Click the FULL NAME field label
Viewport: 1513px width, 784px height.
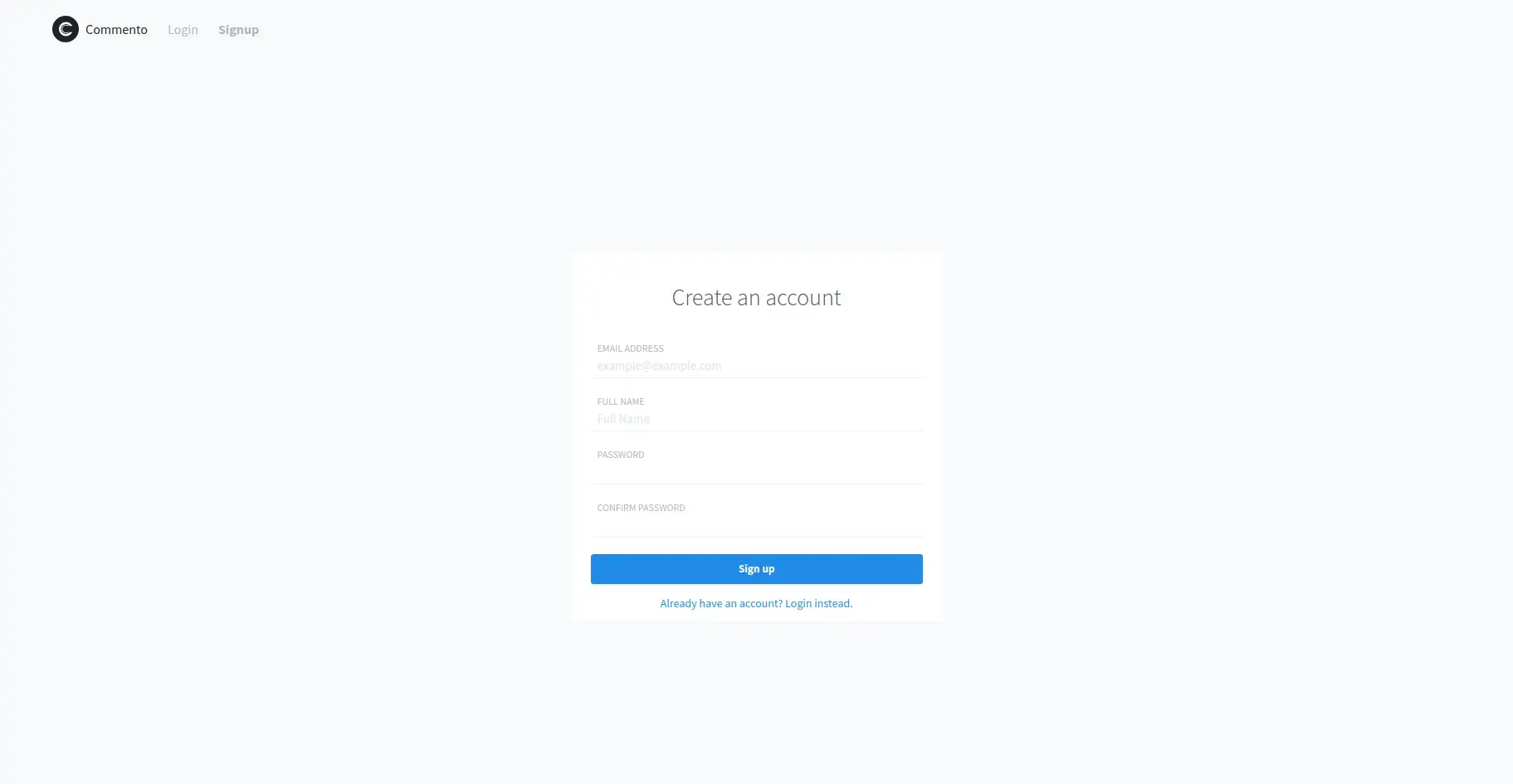621,402
